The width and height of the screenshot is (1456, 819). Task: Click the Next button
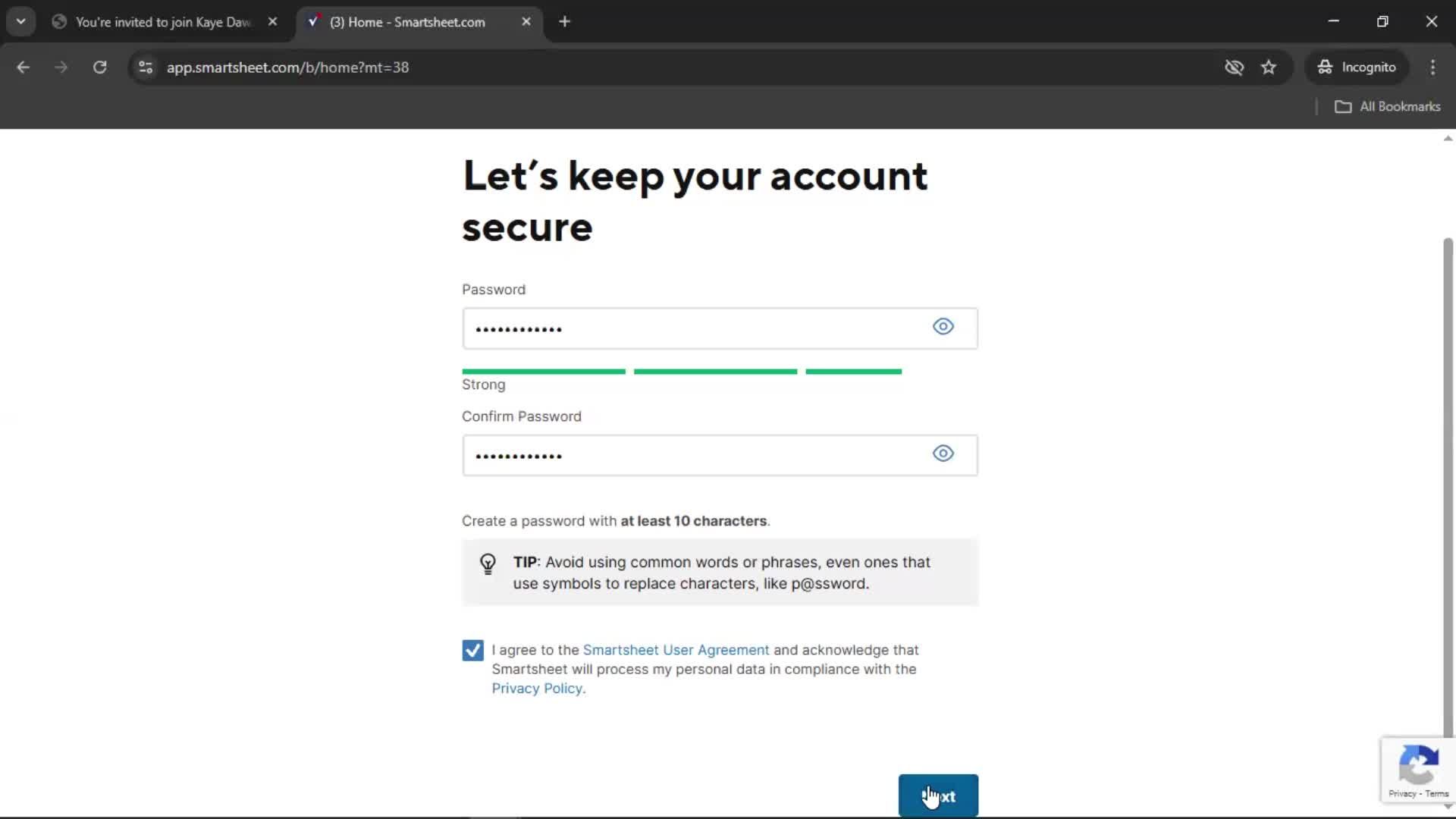(x=938, y=795)
